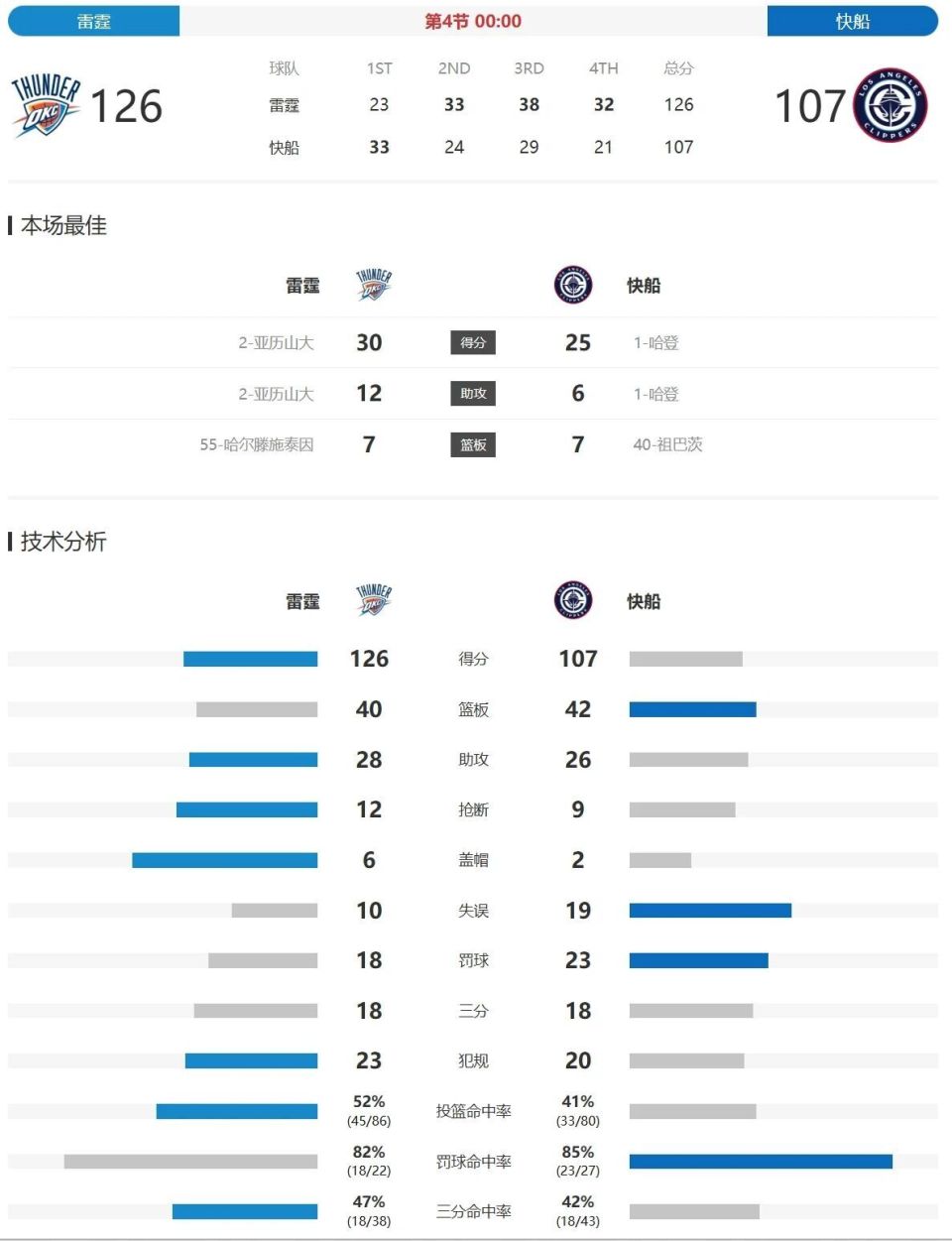The image size is (952, 1241).
Task: Click Clippers' blue 失误 stat bar
Action: 710,911
